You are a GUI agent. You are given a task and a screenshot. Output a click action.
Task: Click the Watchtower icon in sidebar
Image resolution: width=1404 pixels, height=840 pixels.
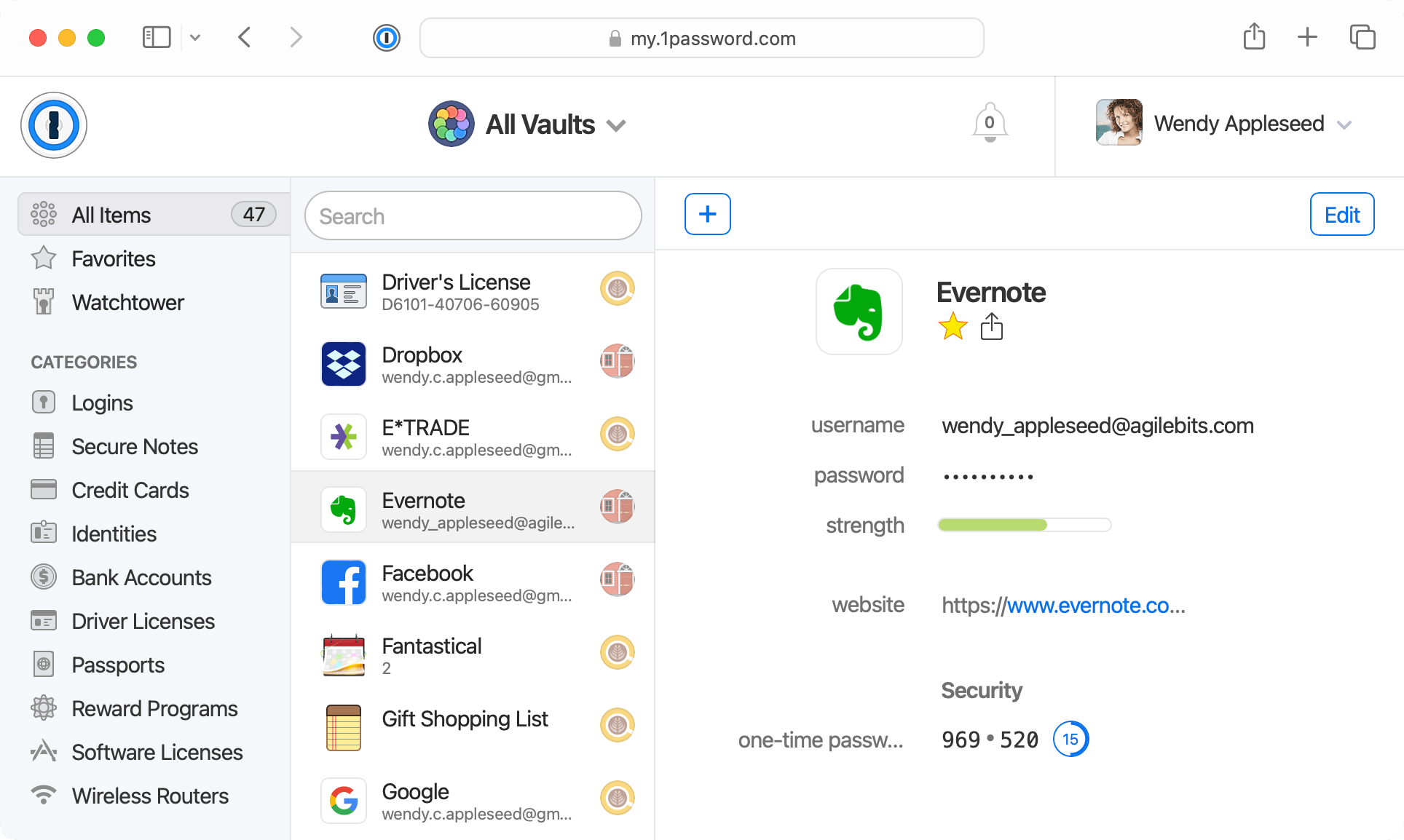coord(45,302)
